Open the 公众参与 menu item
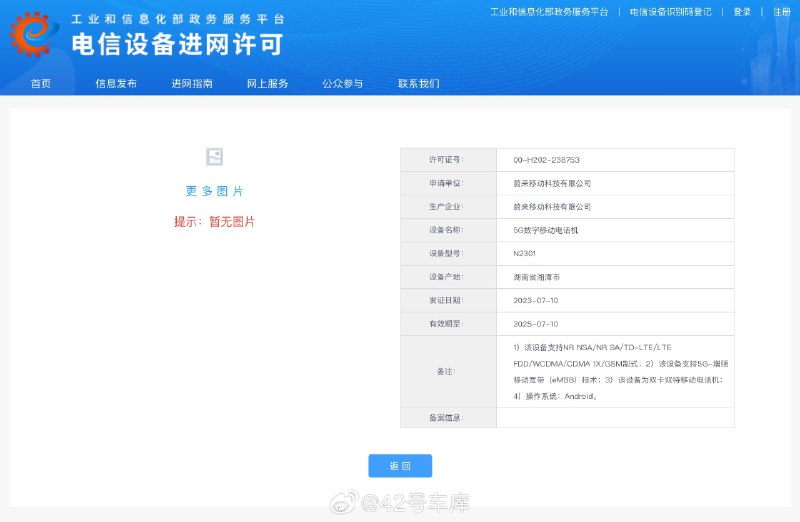 tap(343, 84)
